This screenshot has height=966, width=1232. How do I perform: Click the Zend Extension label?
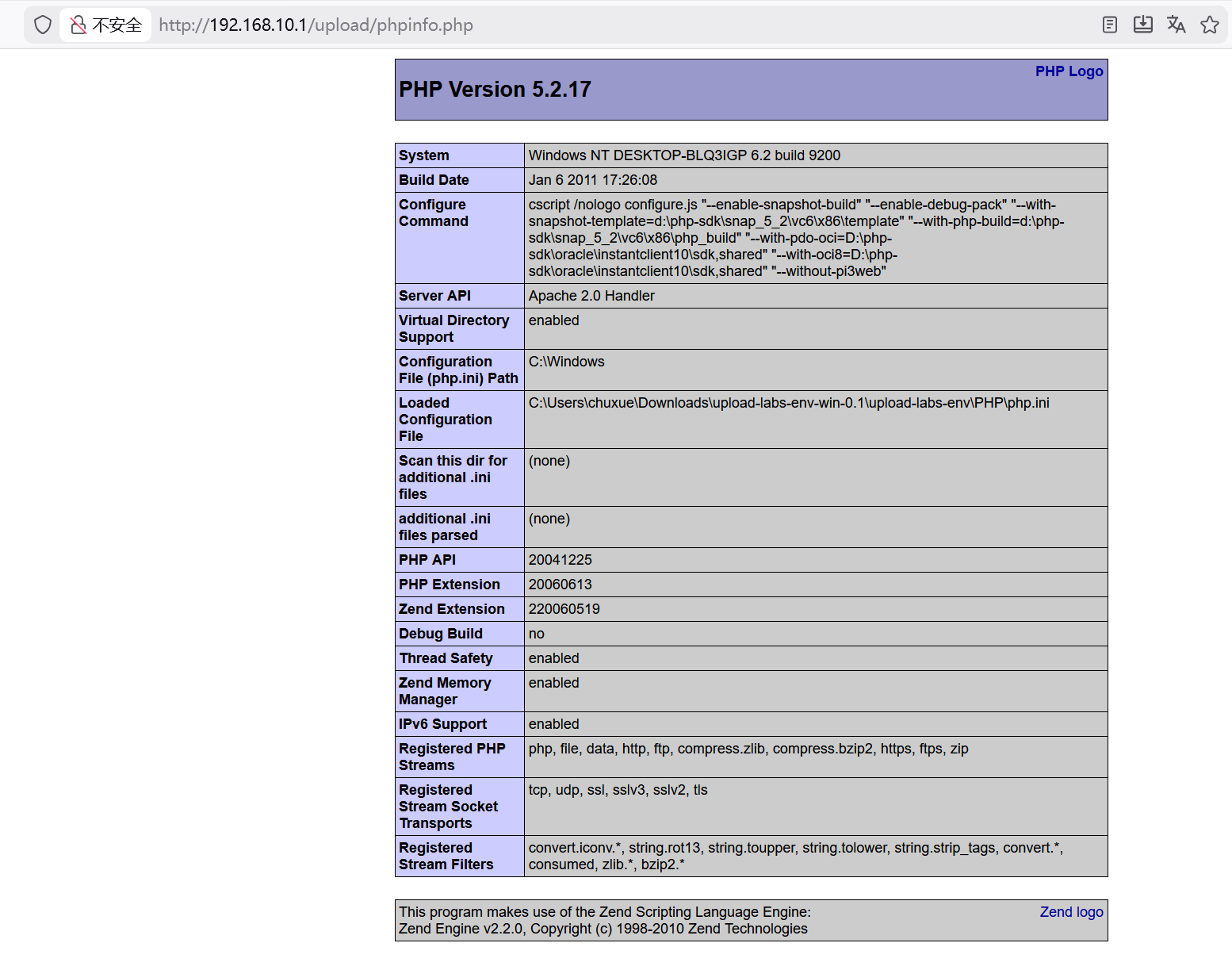[452, 609]
